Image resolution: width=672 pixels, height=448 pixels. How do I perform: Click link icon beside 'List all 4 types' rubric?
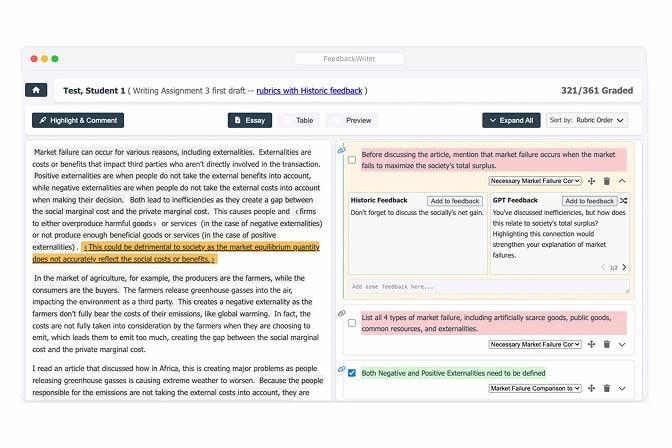tap(342, 313)
